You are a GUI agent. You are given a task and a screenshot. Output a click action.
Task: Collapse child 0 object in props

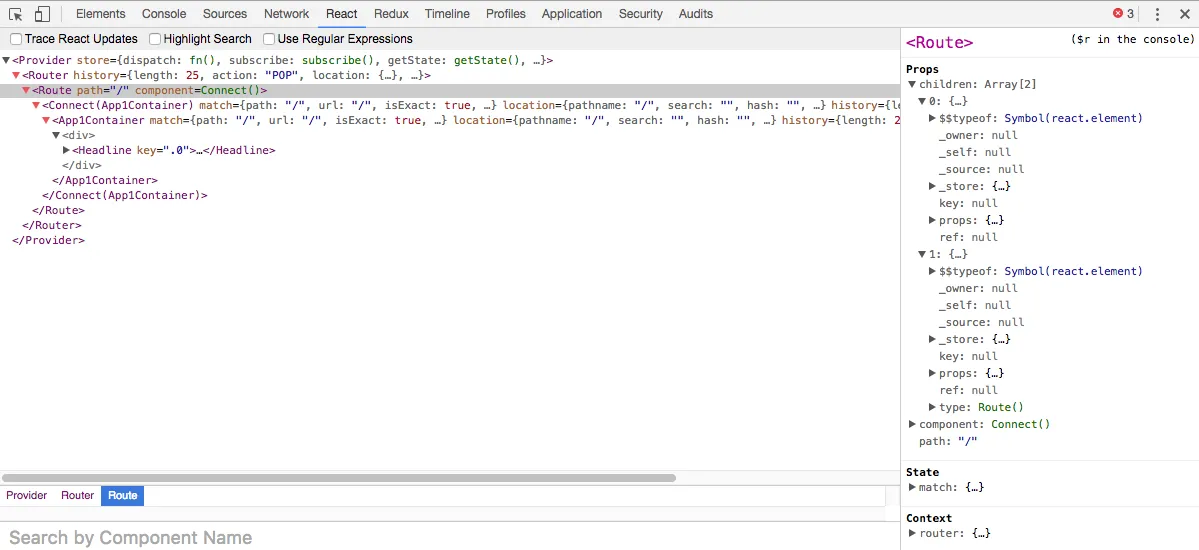922,102
